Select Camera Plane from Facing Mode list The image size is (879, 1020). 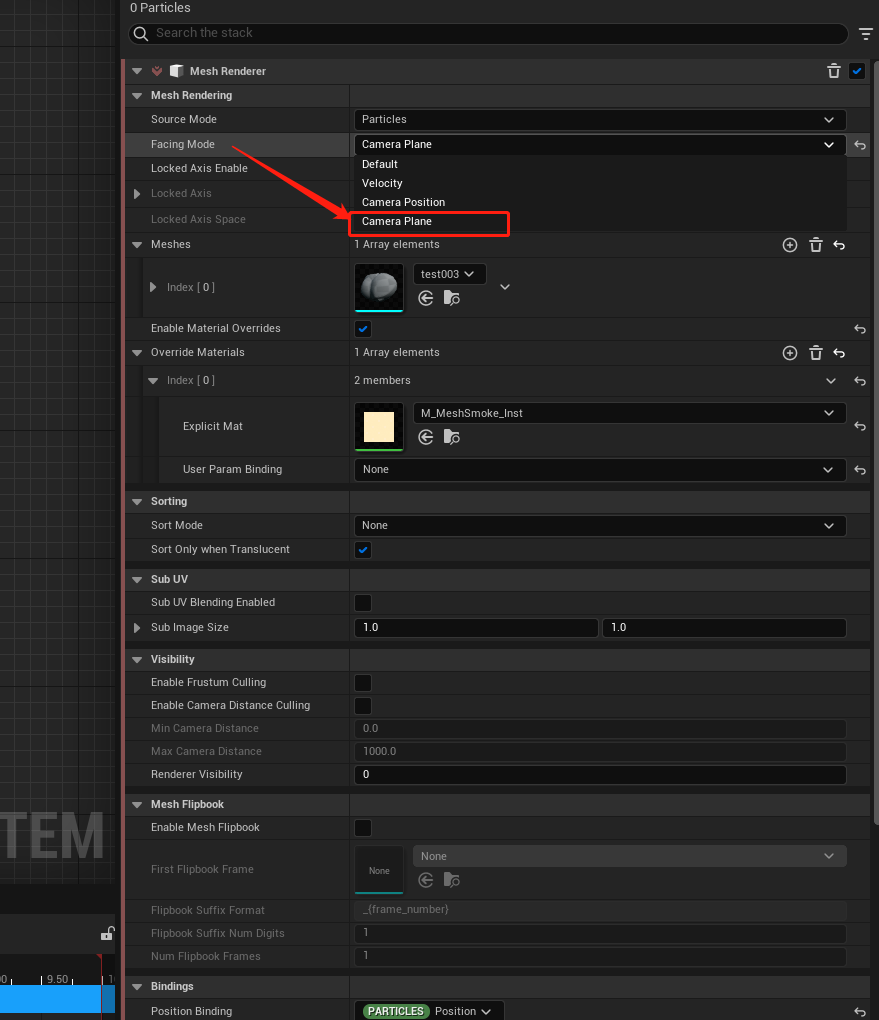pyautogui.click(x=398, y=222)
